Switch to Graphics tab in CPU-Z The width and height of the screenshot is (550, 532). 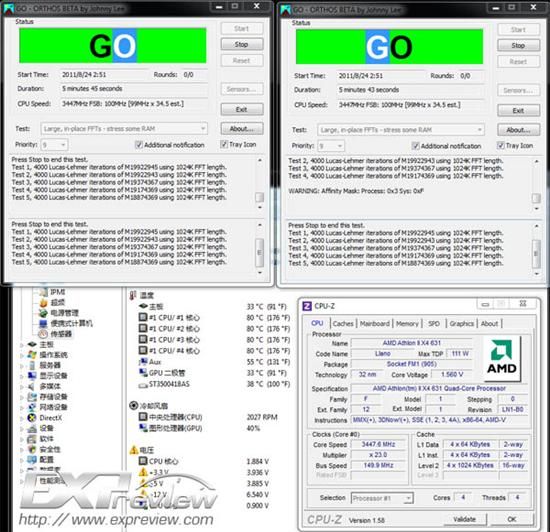pos(462,324)
